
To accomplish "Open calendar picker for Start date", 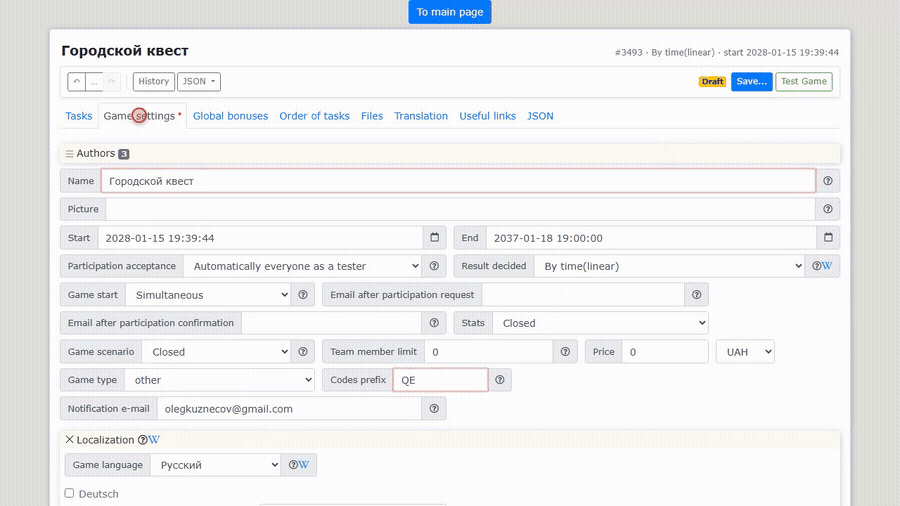I will point(435,238).
